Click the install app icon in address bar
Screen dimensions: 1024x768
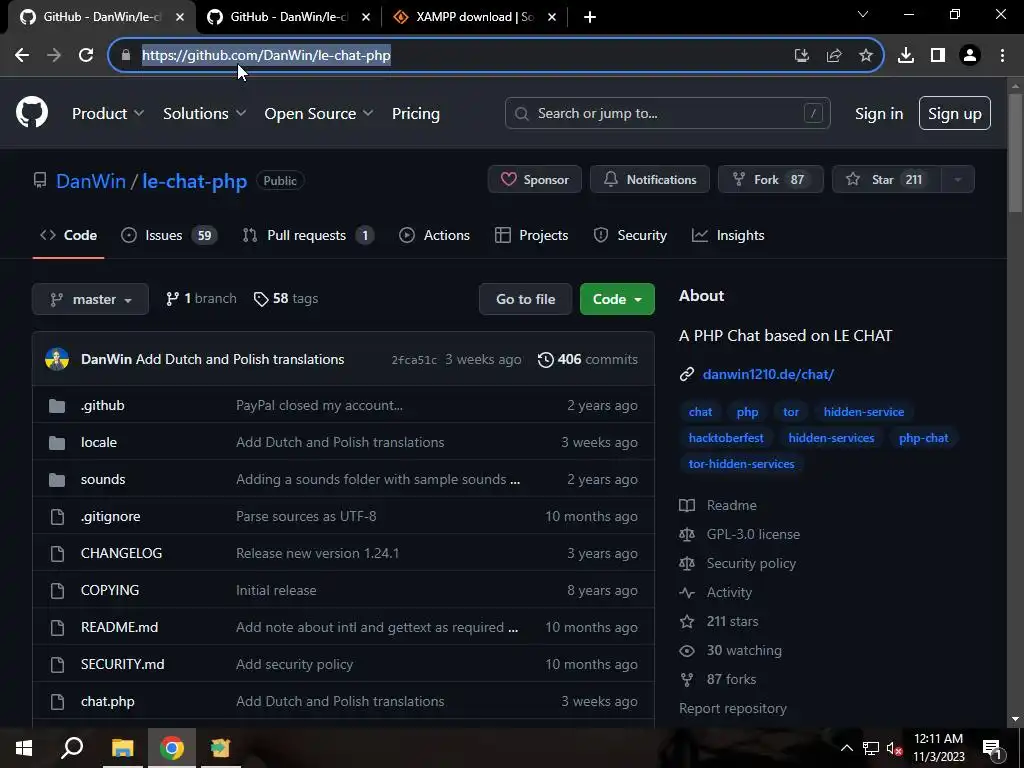tap(802, 56)
